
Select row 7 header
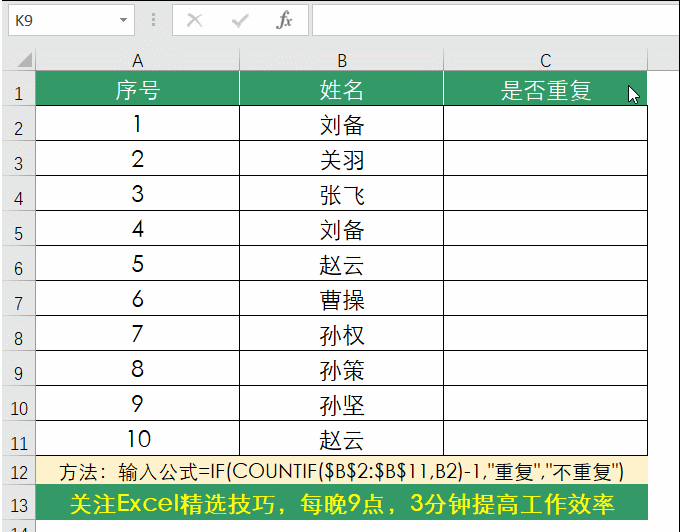click(x=19, y=299)
